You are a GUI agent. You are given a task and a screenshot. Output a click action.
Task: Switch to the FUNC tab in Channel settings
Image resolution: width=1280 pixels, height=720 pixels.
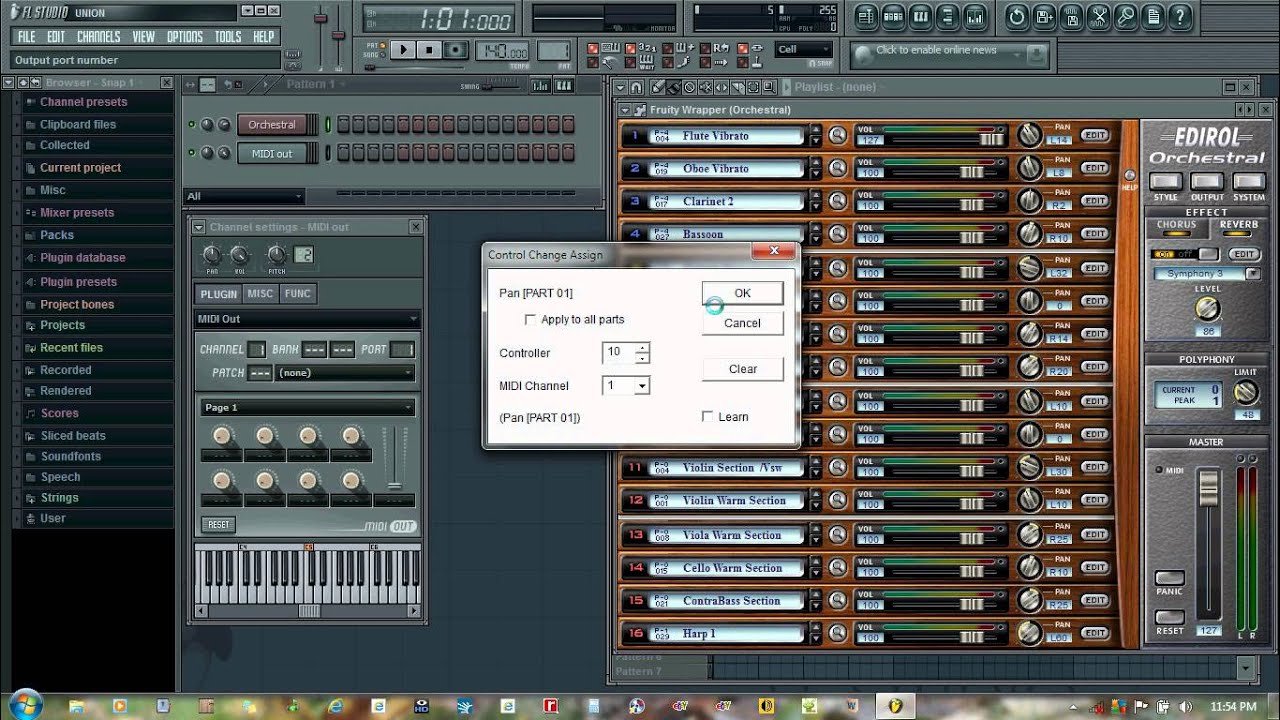point(297,294)
